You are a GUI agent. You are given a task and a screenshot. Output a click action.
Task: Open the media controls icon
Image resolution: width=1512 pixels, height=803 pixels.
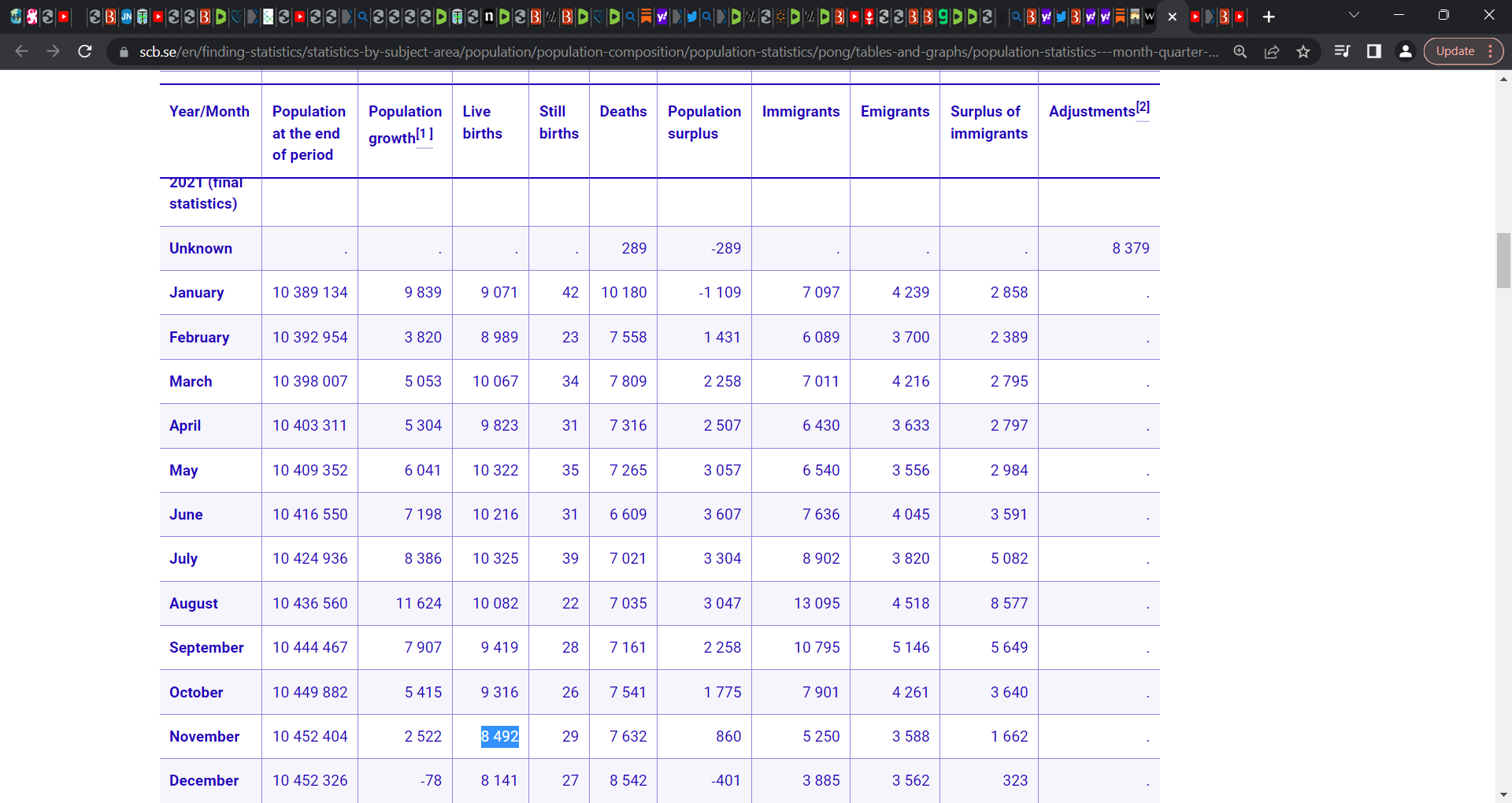pos(1343,51)
